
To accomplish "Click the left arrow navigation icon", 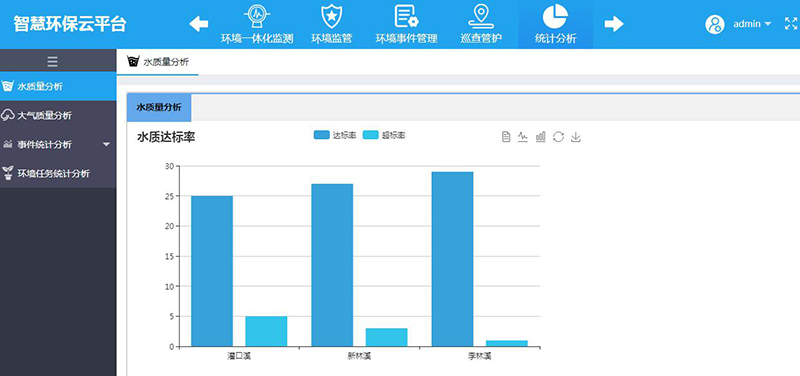I will (198, 24).
